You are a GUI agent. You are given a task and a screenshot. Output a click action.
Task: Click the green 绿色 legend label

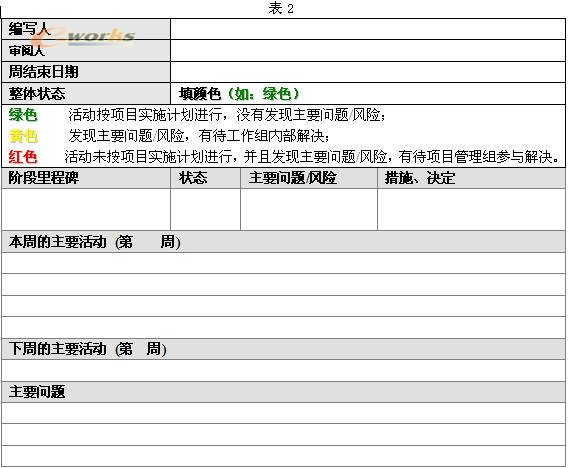[23, 115]
